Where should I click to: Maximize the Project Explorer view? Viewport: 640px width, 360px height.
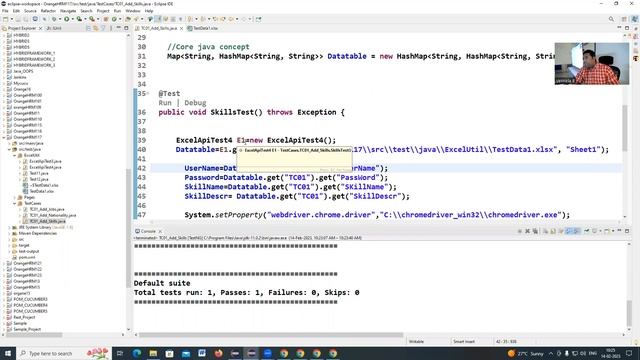pos(126,28)
